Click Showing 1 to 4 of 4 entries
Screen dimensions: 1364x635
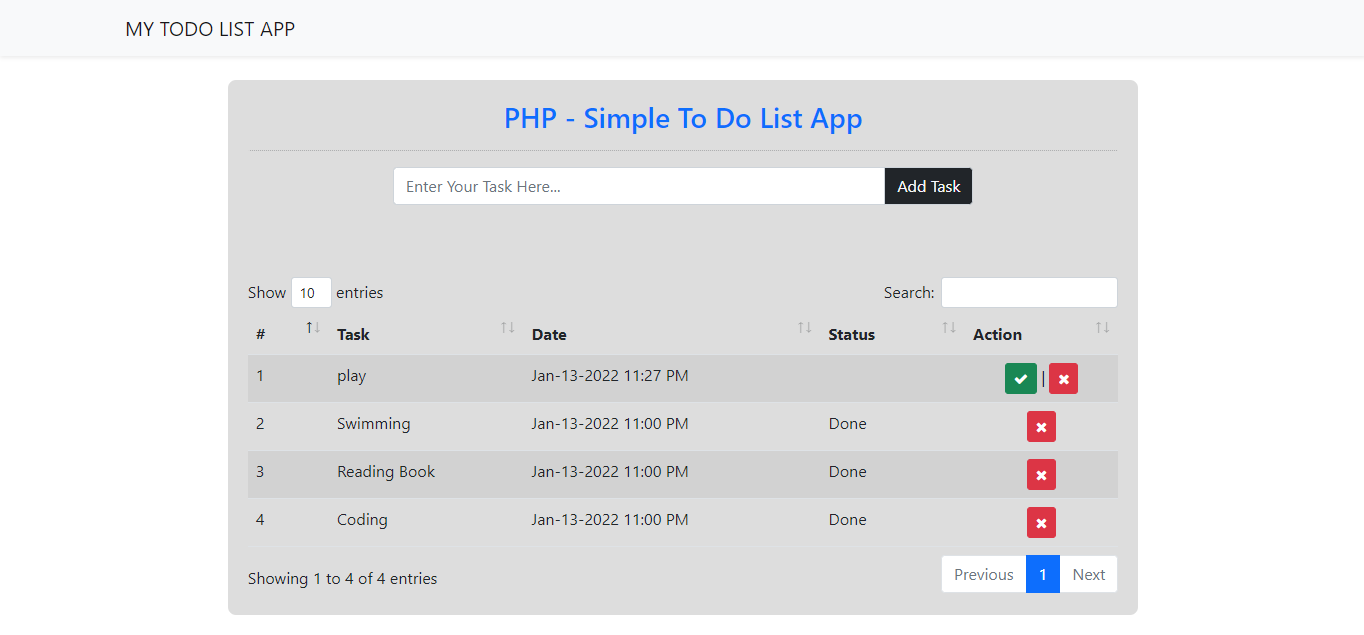343,578
